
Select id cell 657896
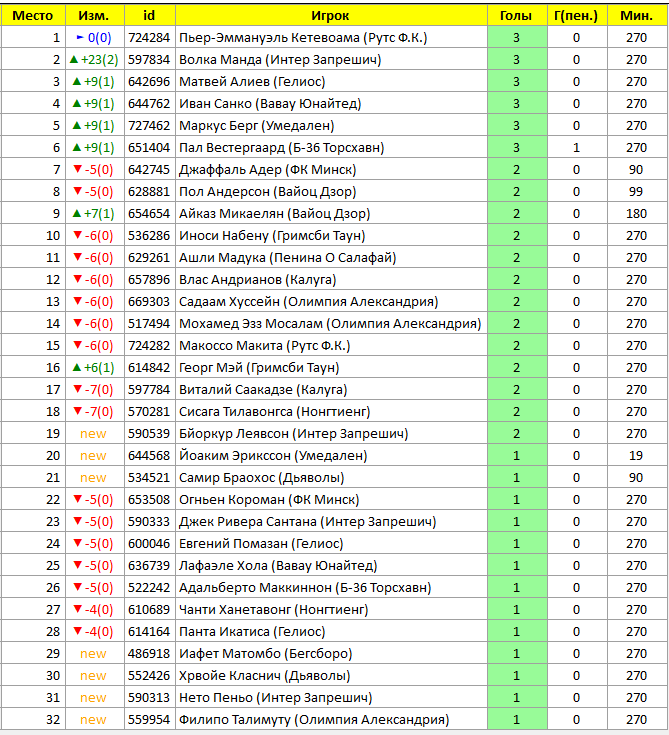pos(150,280)
